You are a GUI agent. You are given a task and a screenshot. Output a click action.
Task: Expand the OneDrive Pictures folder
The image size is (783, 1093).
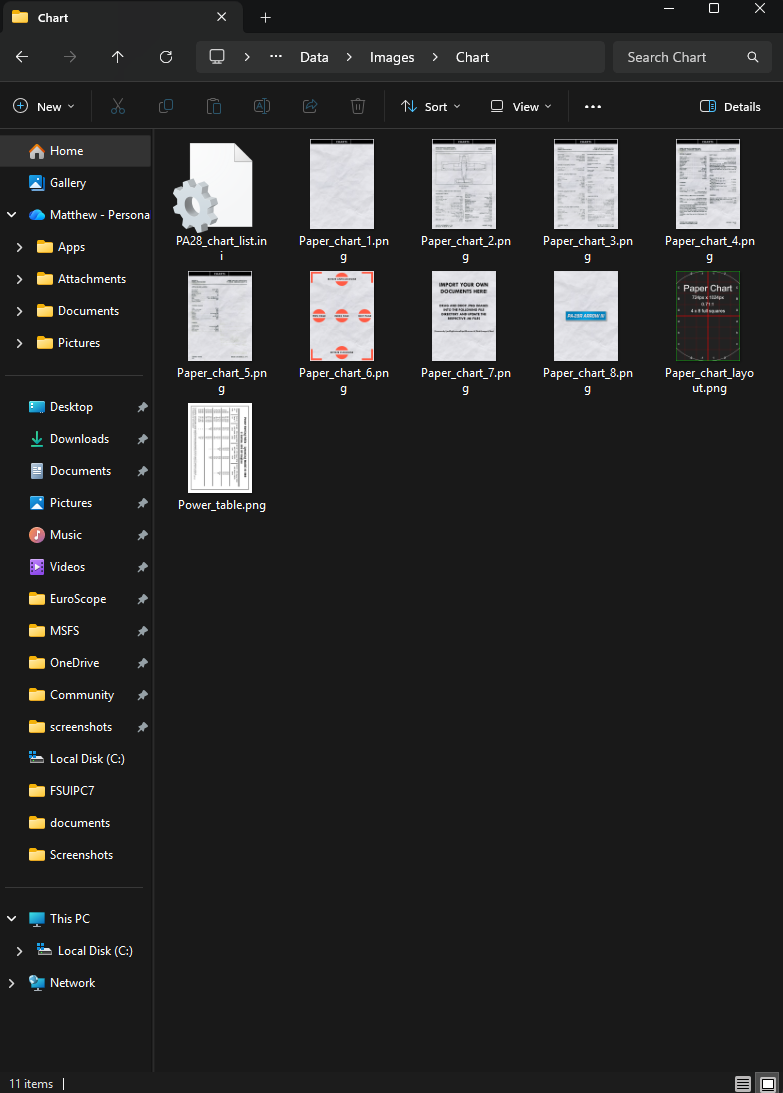(x=20, y=343)
